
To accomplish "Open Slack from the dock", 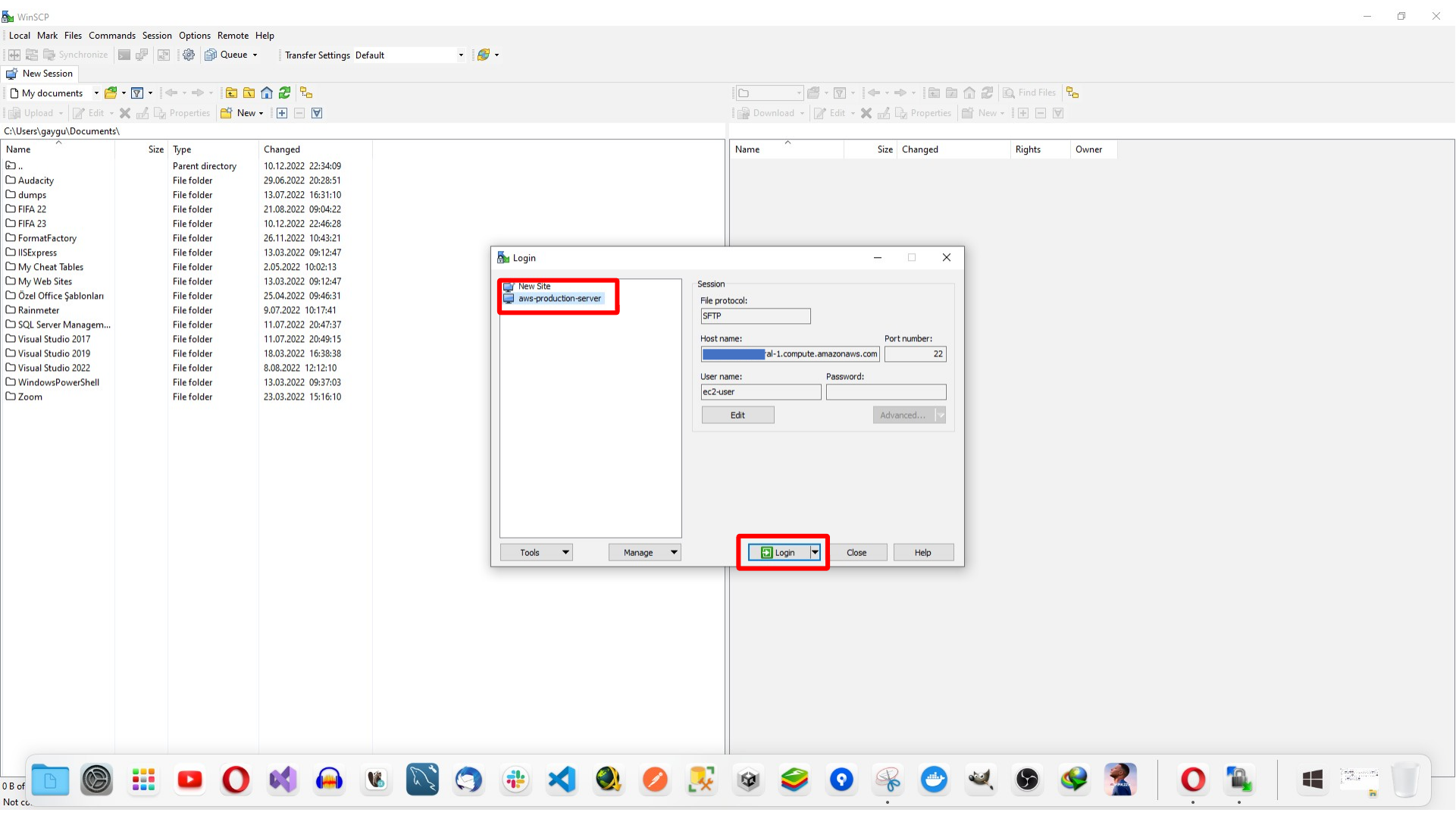I will pyautogui.click(x=515, y=780).
